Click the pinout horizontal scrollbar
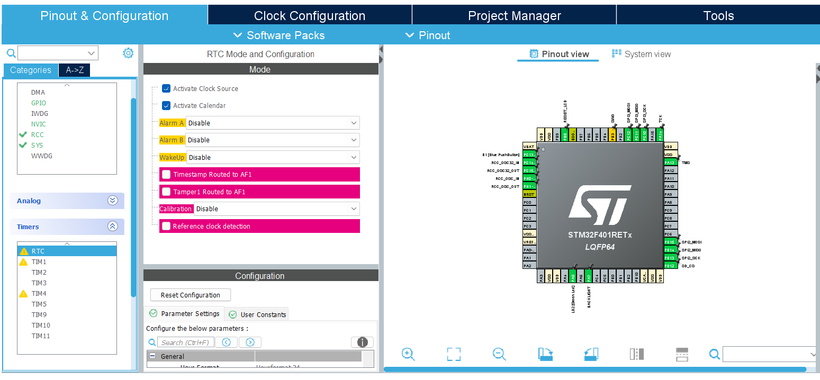Viewport: 820px width, 380px height. pos(595,369)
